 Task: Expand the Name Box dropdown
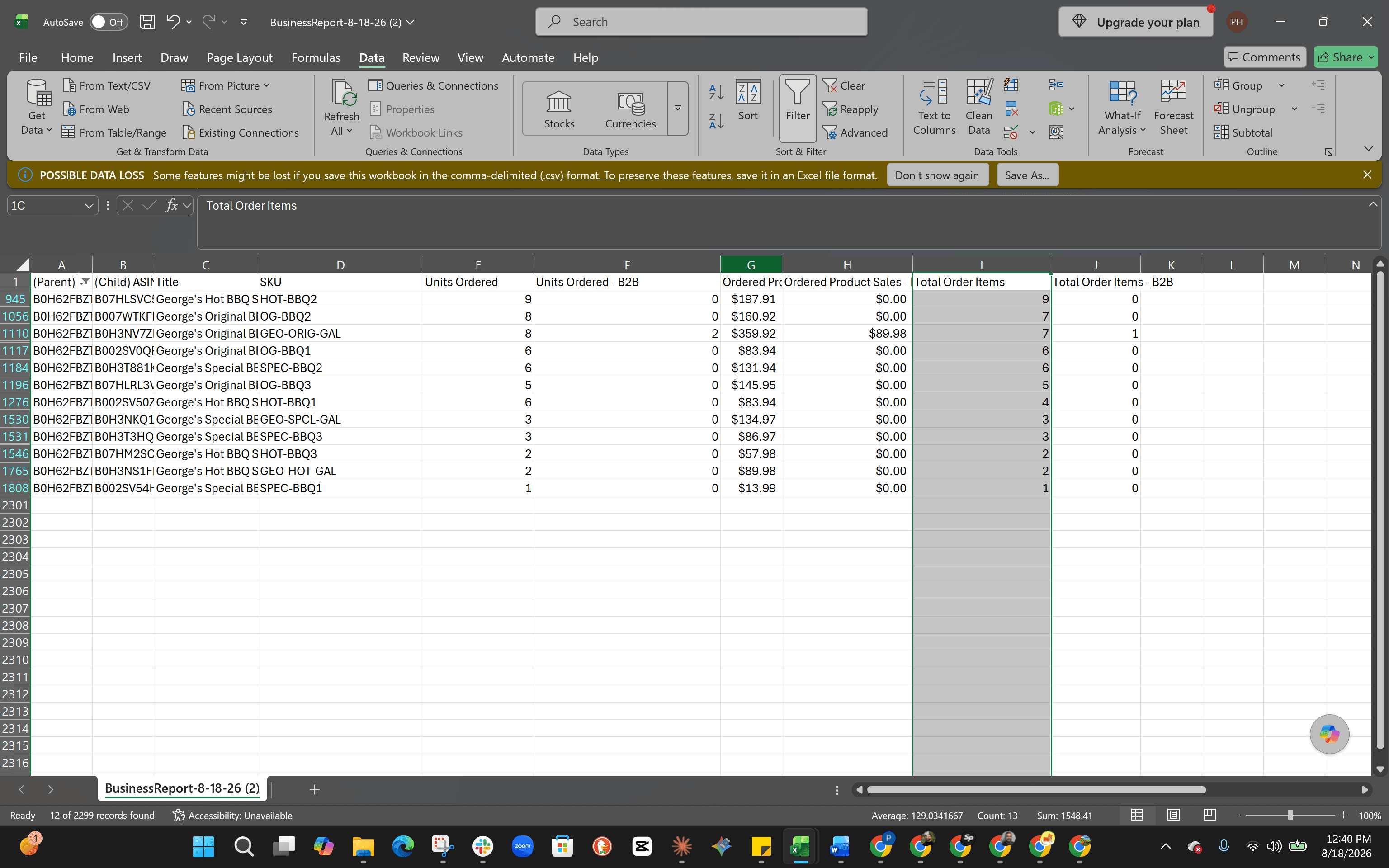pyautogui.click(x=88, y=206)
